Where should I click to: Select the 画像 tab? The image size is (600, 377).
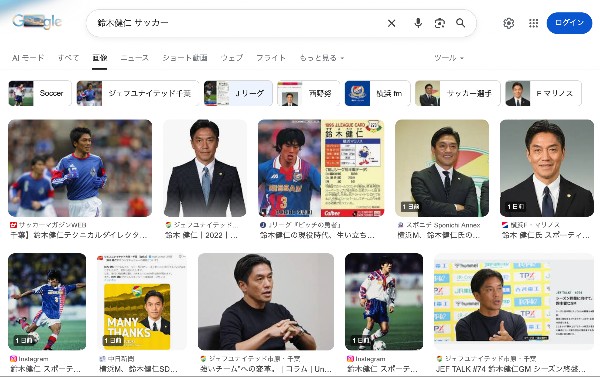[x=99, y=58]
